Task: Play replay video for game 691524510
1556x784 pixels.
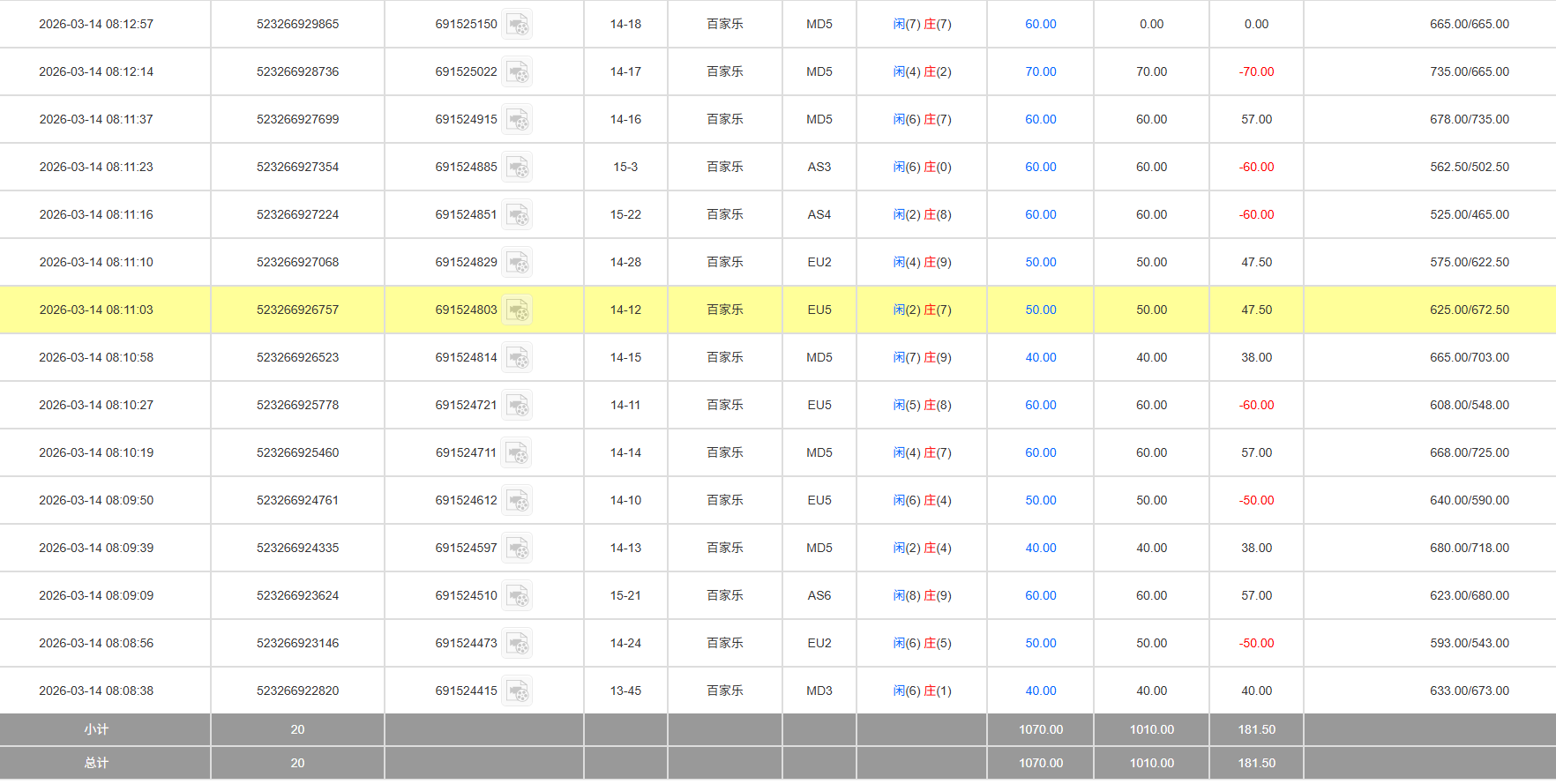Action: (x=517, y=596)
